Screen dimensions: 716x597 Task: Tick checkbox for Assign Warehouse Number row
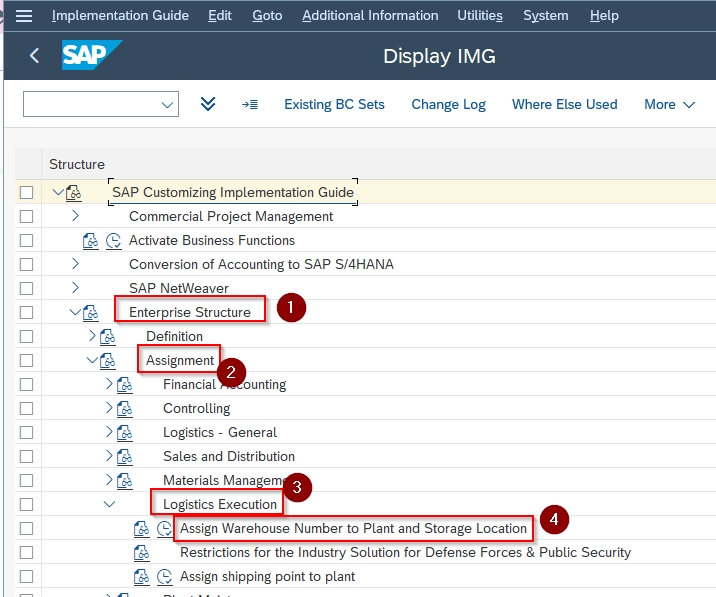point(26,528)
